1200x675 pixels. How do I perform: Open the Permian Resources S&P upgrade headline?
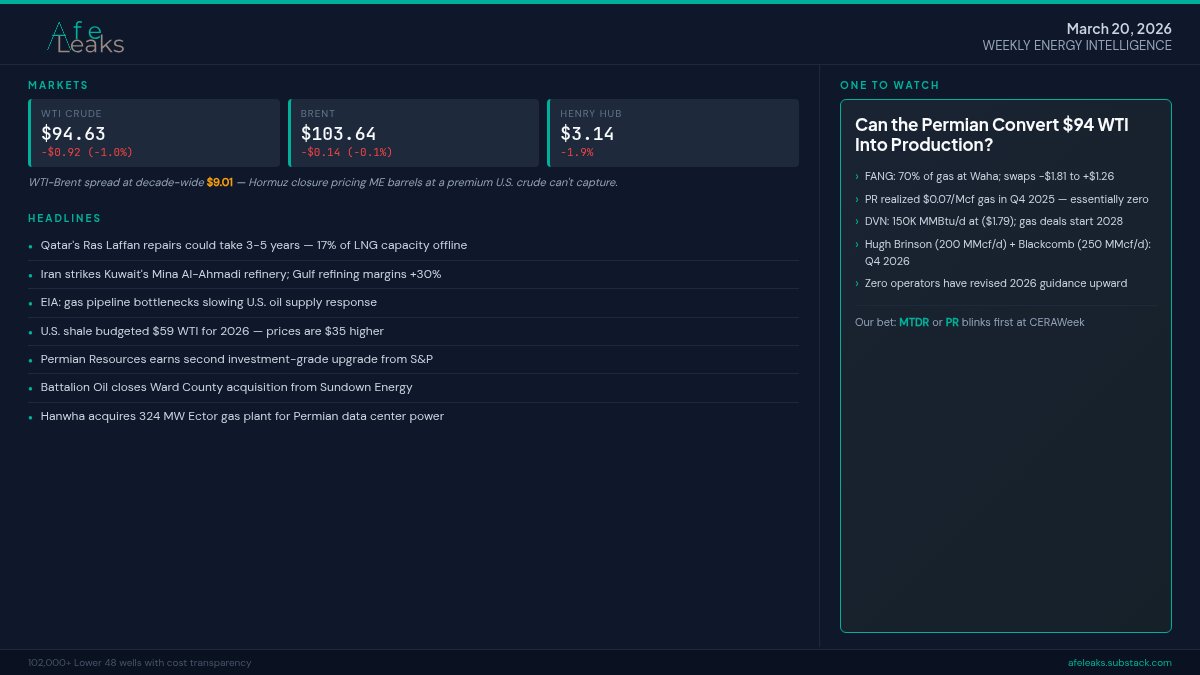tap(237, 359)
